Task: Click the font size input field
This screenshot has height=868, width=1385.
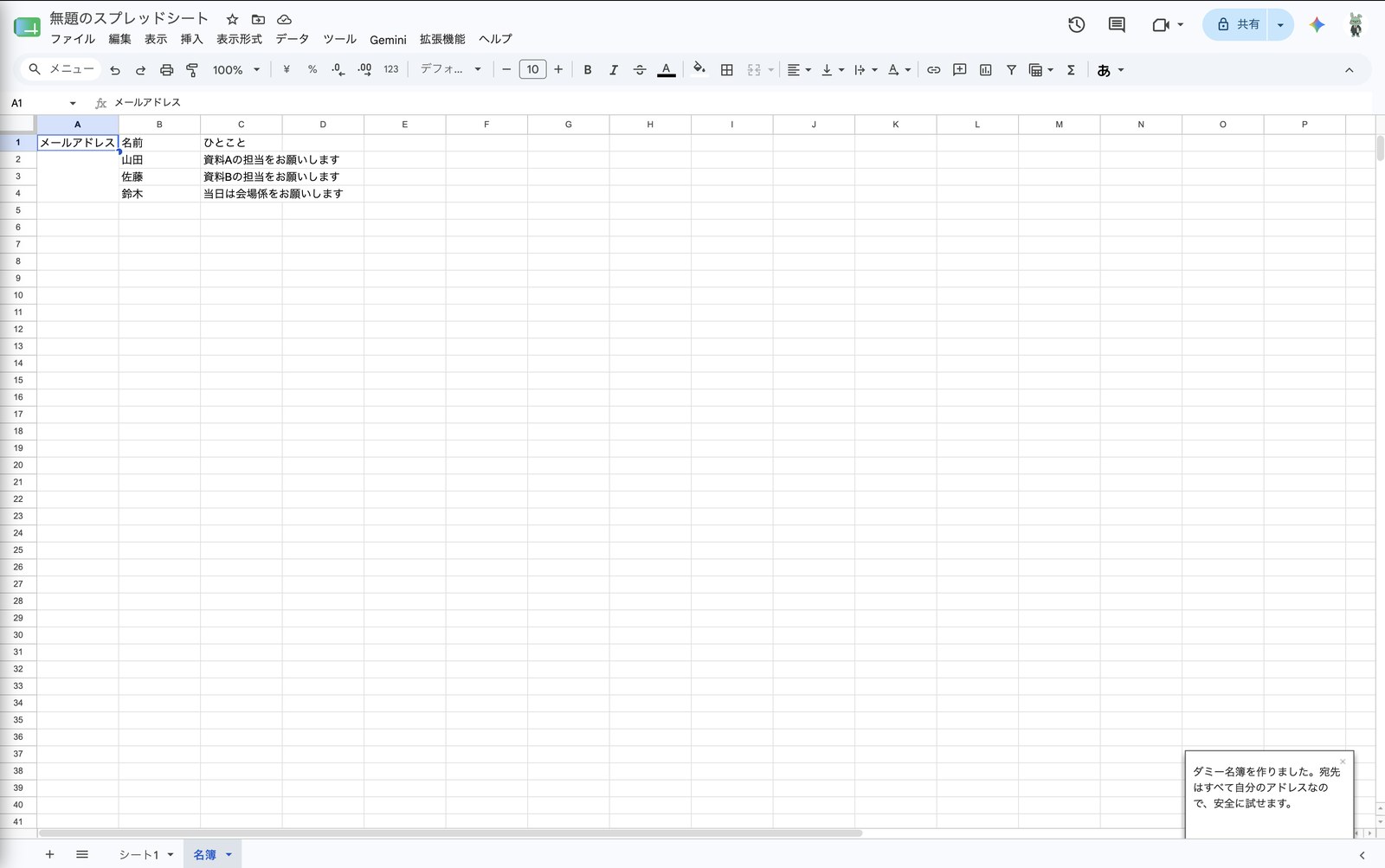Action: (x=532, y=69)
